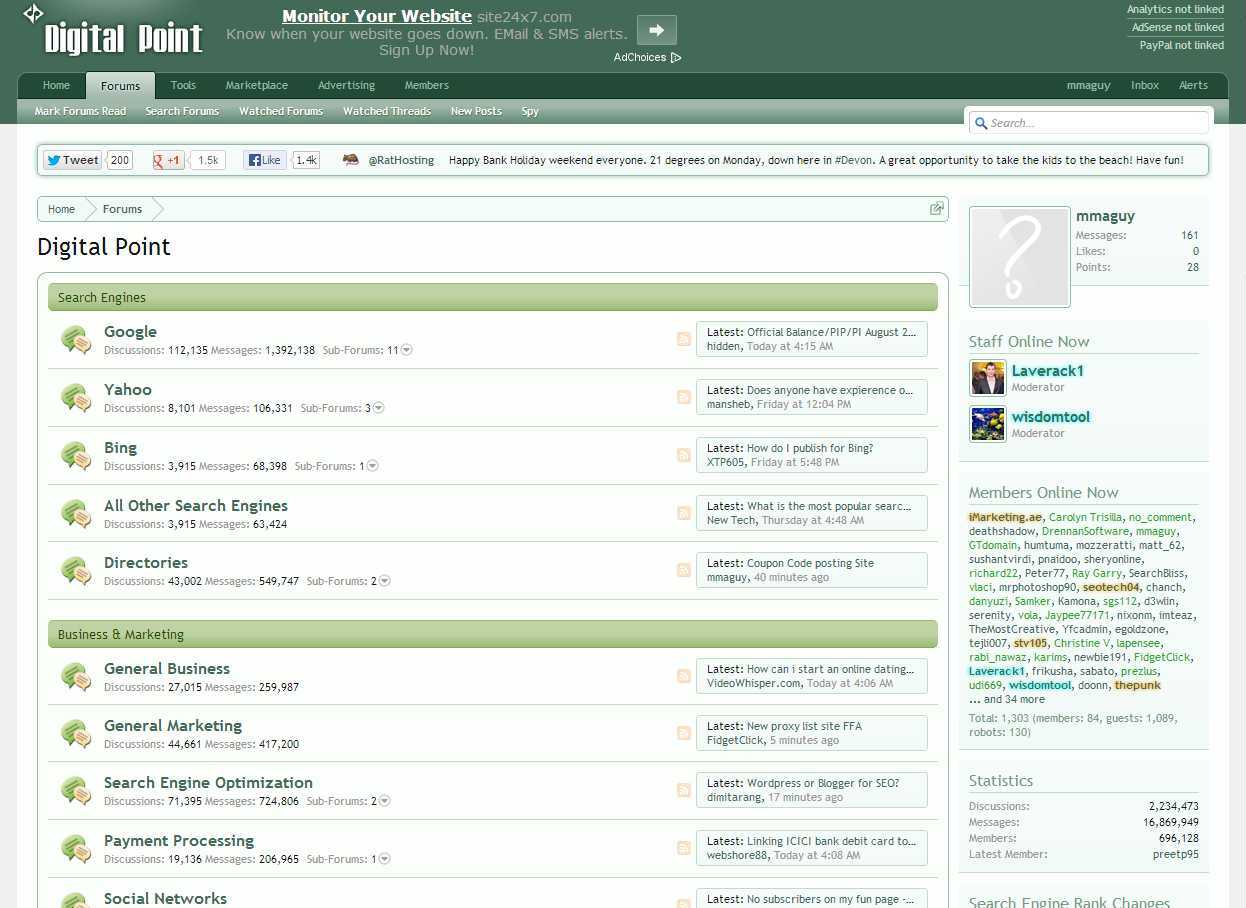Click the Google forum RSS feed icon

(x=684, y=339)
